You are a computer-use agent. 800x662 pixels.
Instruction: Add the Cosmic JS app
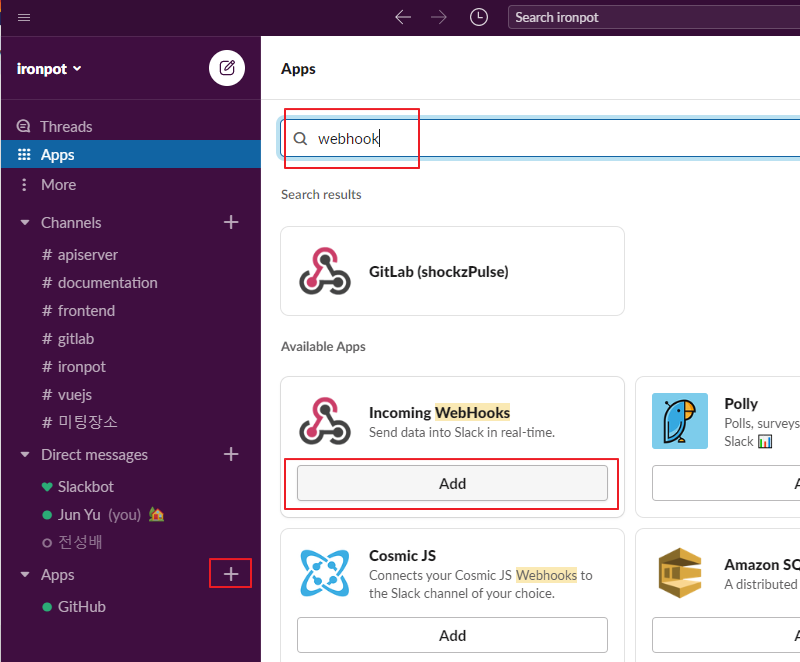452,635
